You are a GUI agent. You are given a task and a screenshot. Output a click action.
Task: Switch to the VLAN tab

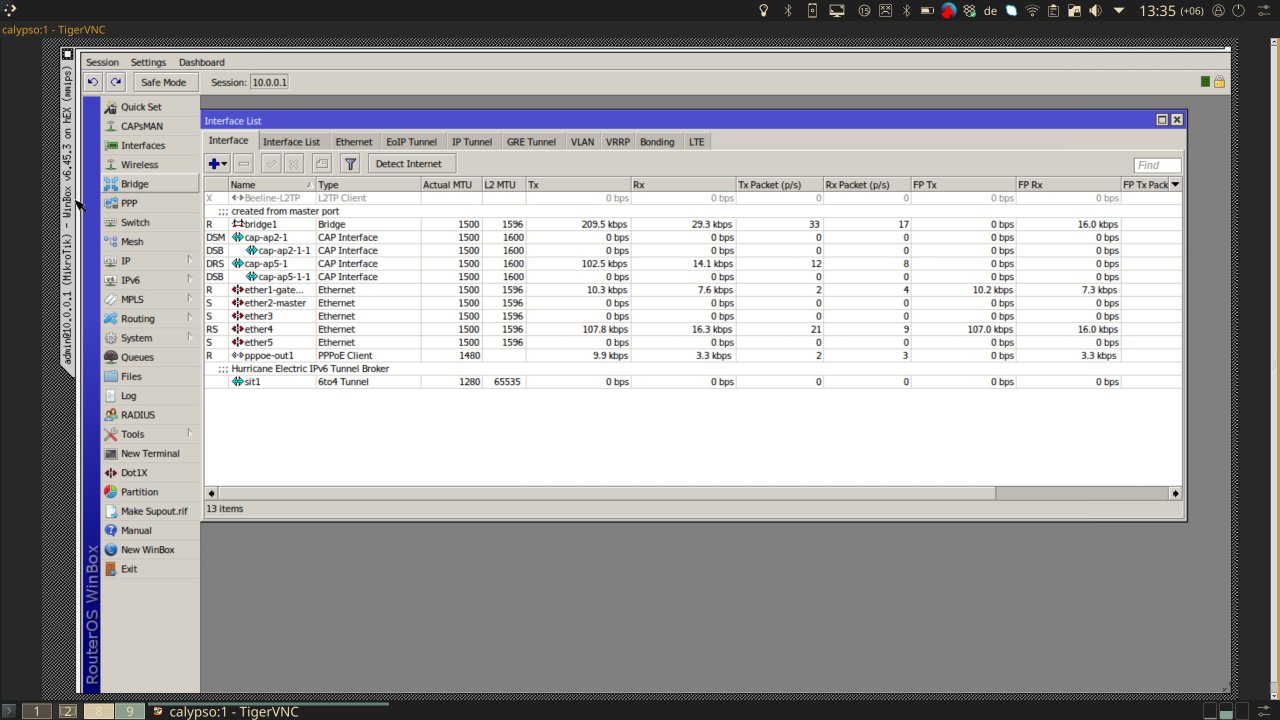point(582,141)
